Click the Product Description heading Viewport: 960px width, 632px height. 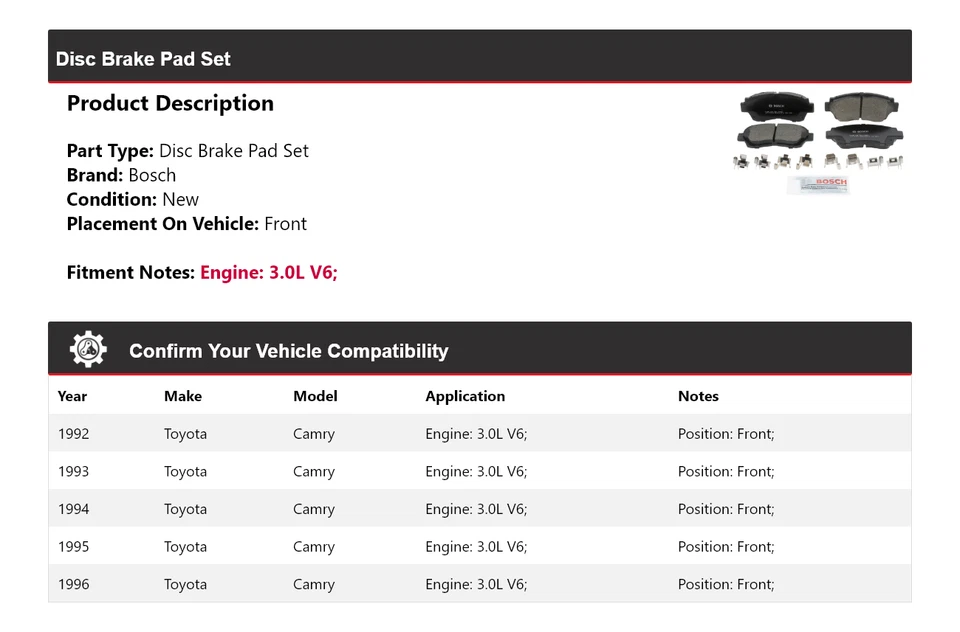point(170,103)
